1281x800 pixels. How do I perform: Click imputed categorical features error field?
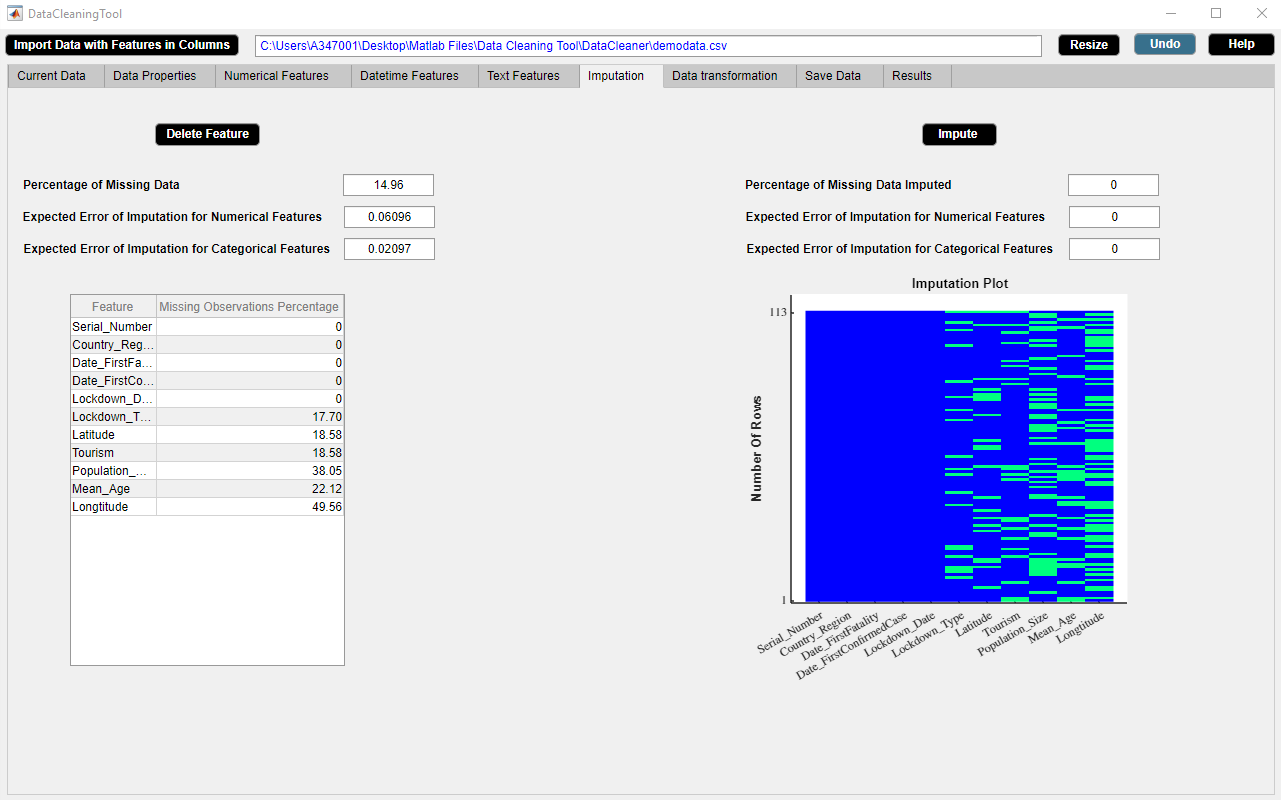pos(1114,249)
